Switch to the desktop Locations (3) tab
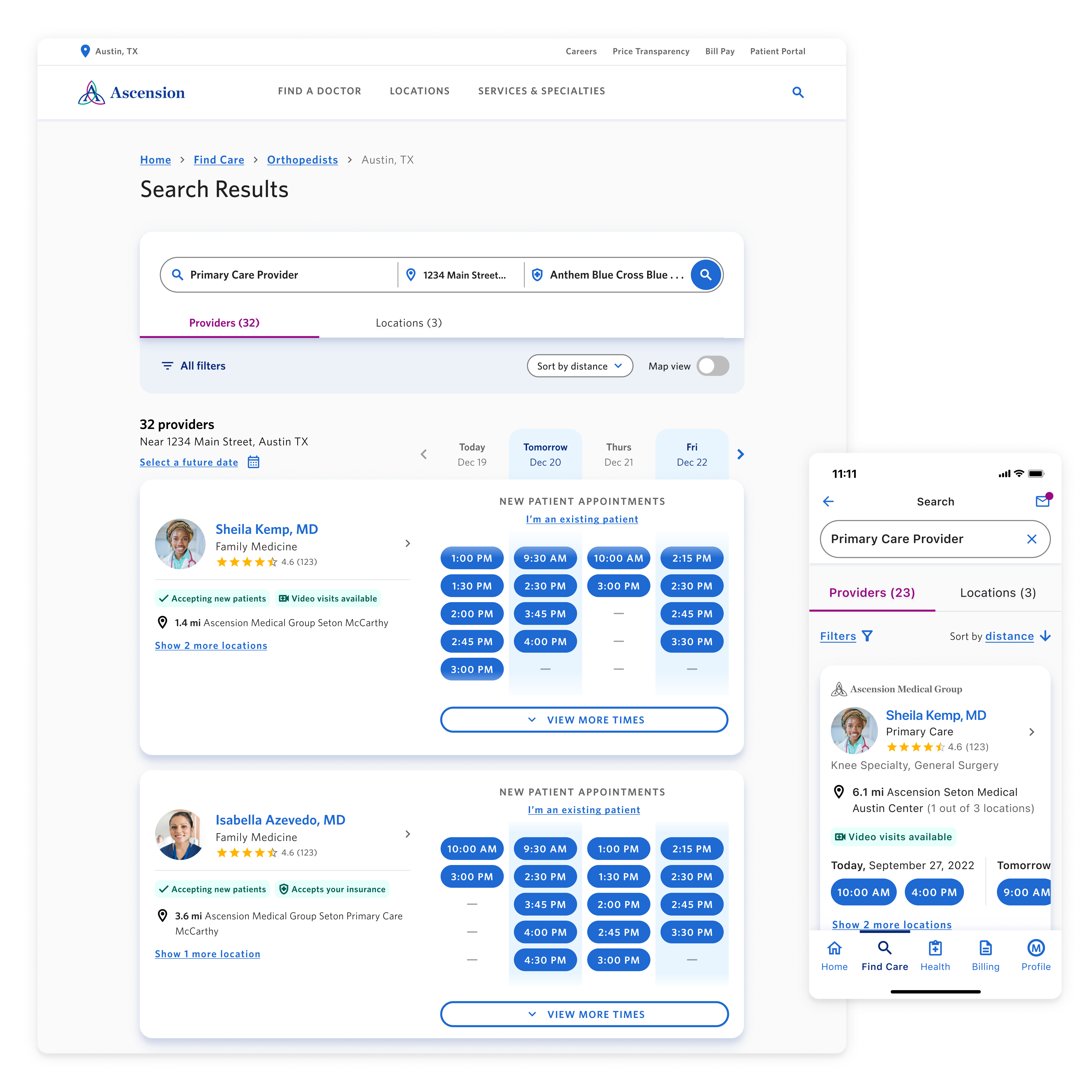Screen dimensions: 1092x1092 (409, 323)
